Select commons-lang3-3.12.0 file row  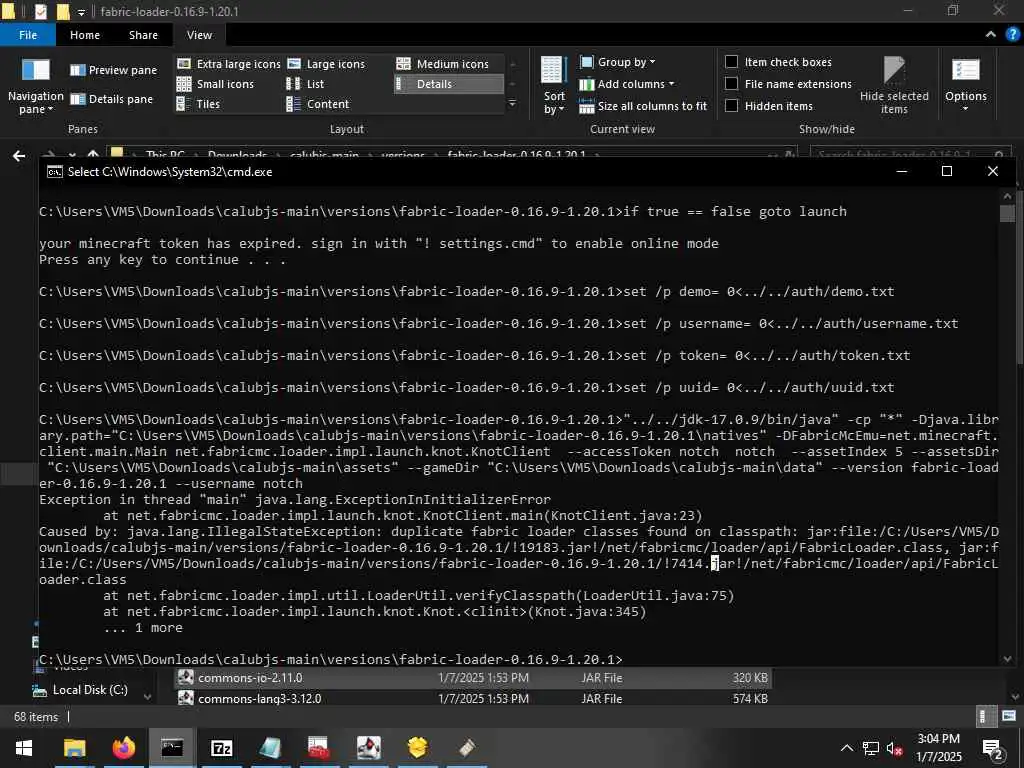click(473, 698)
